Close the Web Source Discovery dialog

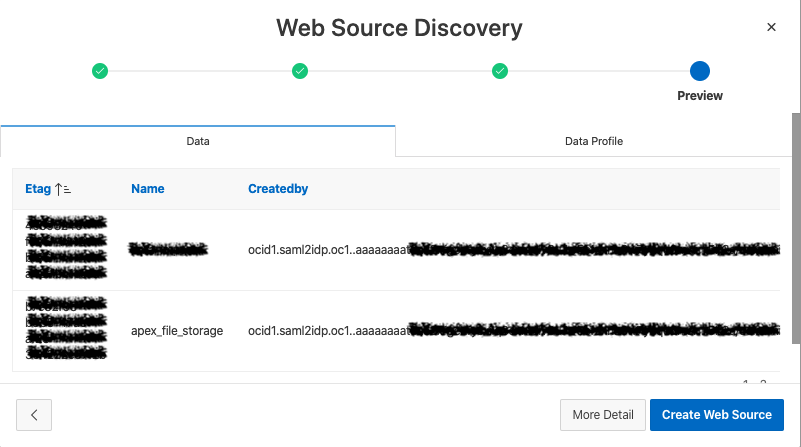(771, 27)
